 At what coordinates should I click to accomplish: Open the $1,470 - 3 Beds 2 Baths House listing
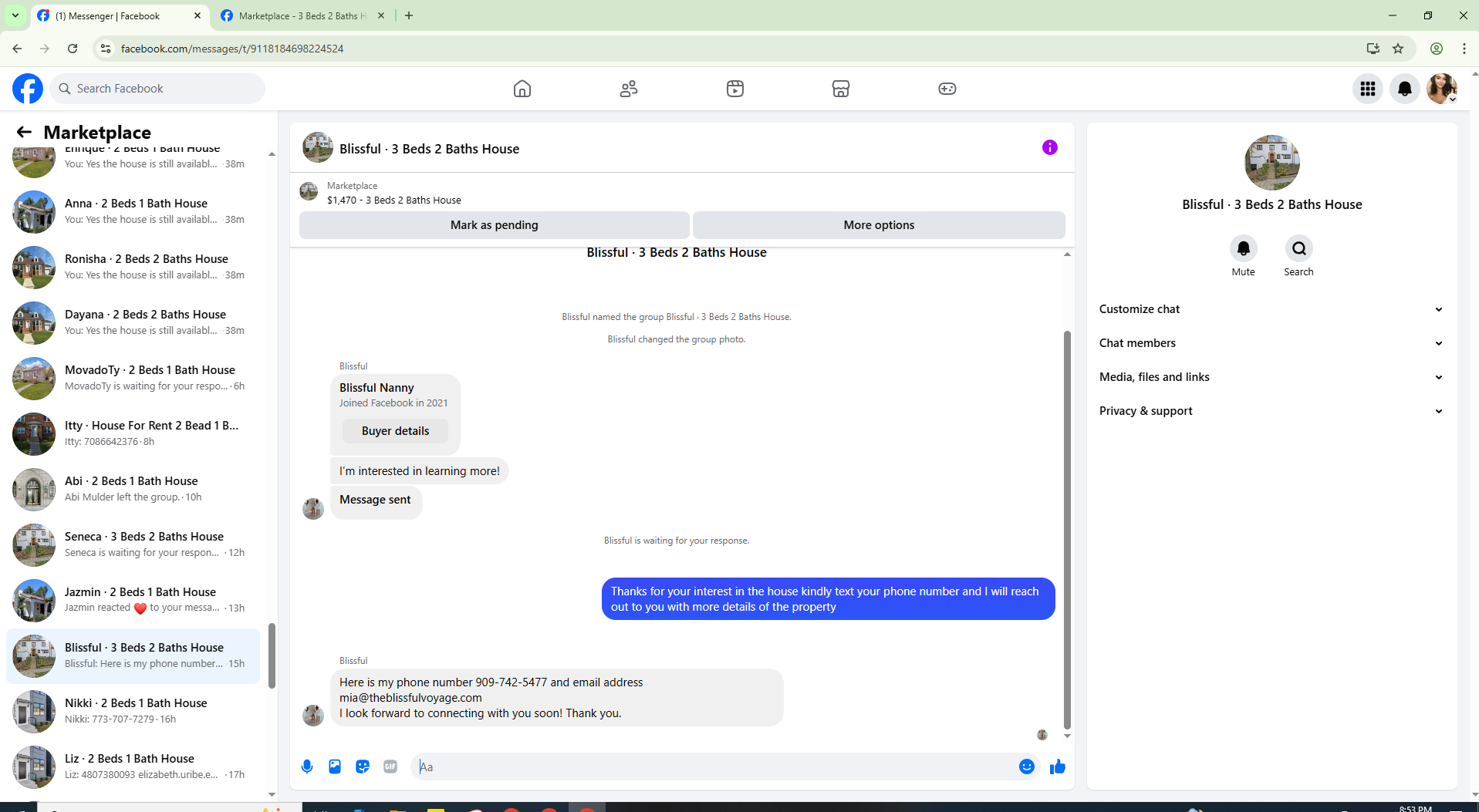pos(394,200)
